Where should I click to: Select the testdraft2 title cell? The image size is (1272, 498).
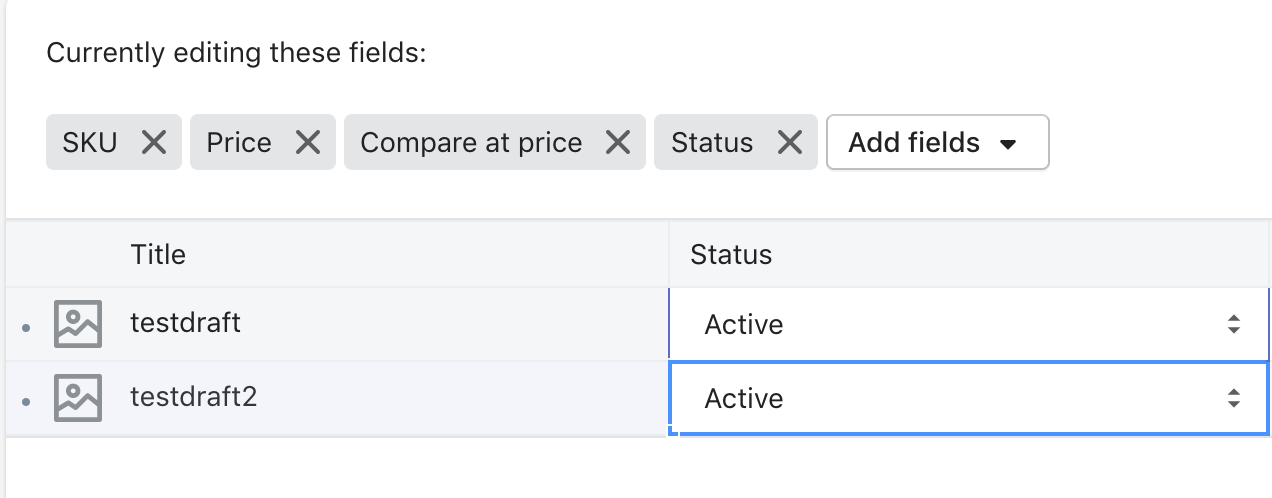[194, 397]
